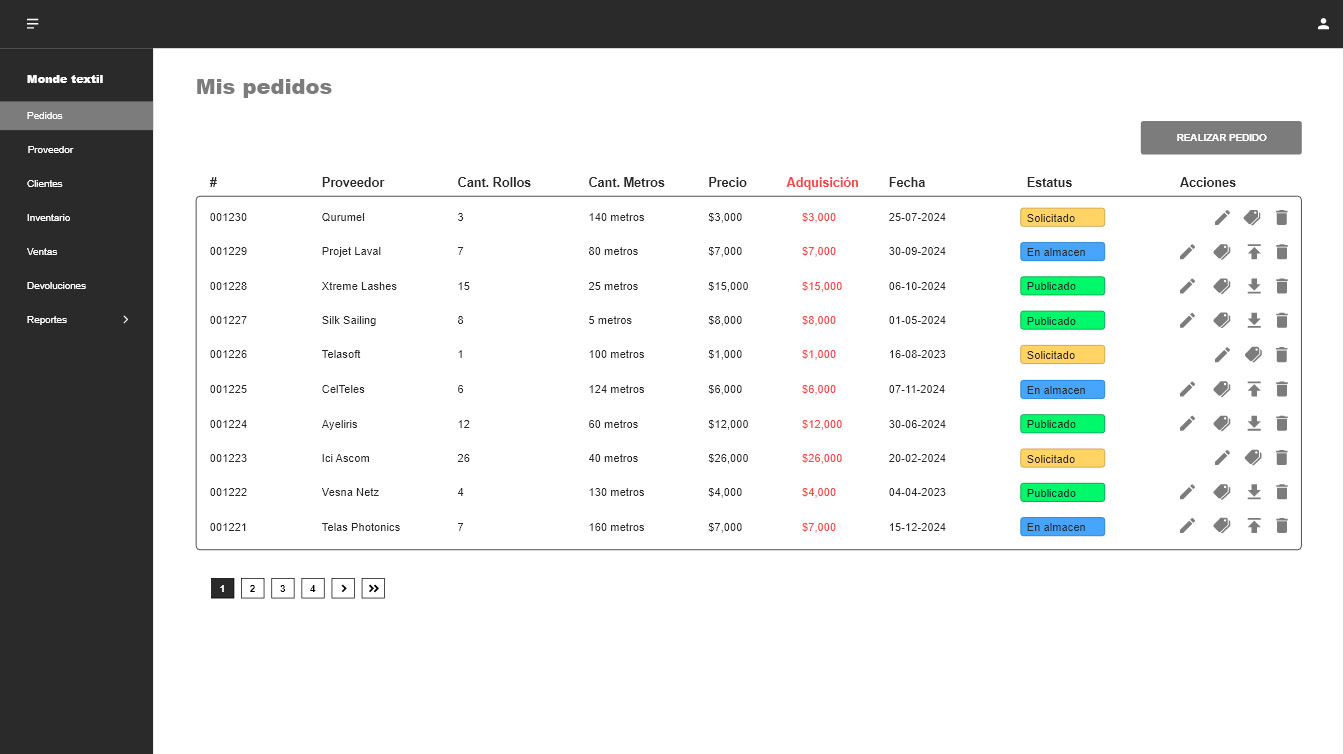This screenshot has width=1344, height=754.
Task: Click supplier name Telas Photonics
Action: click(x=361, y=527)
